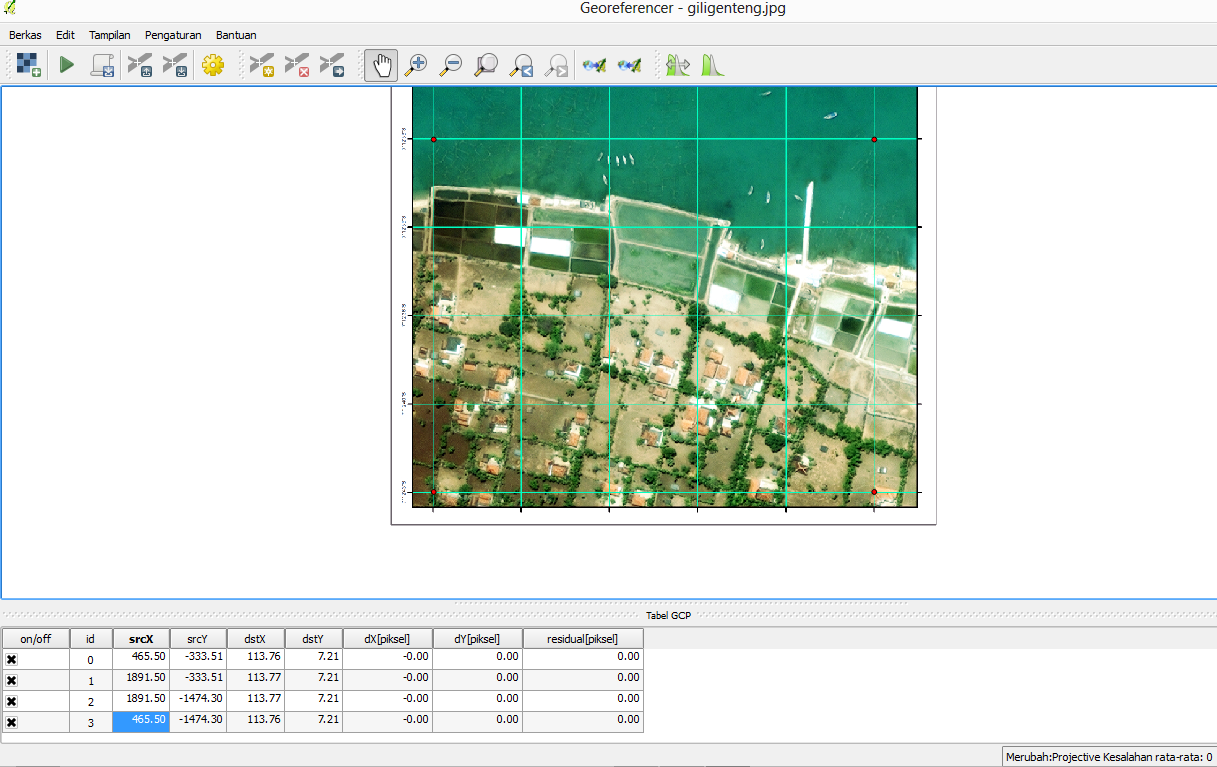Screen dimensions: 1217x767
Task: Load GCP points from a file
Action: (x=138, y=63)
